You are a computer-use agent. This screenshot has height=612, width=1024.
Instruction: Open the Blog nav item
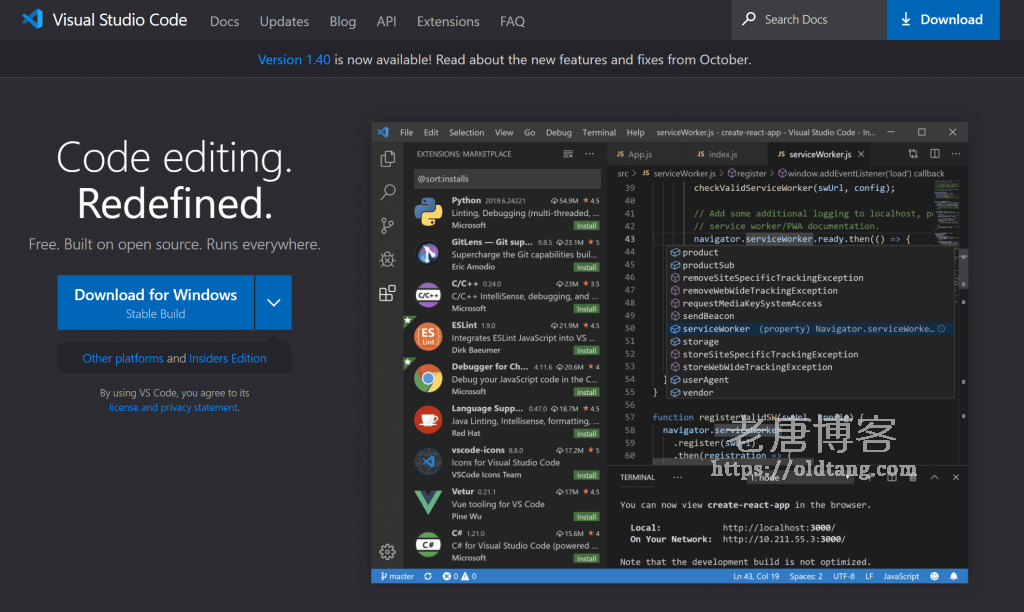pyautogui.click(x=343, y=22)
